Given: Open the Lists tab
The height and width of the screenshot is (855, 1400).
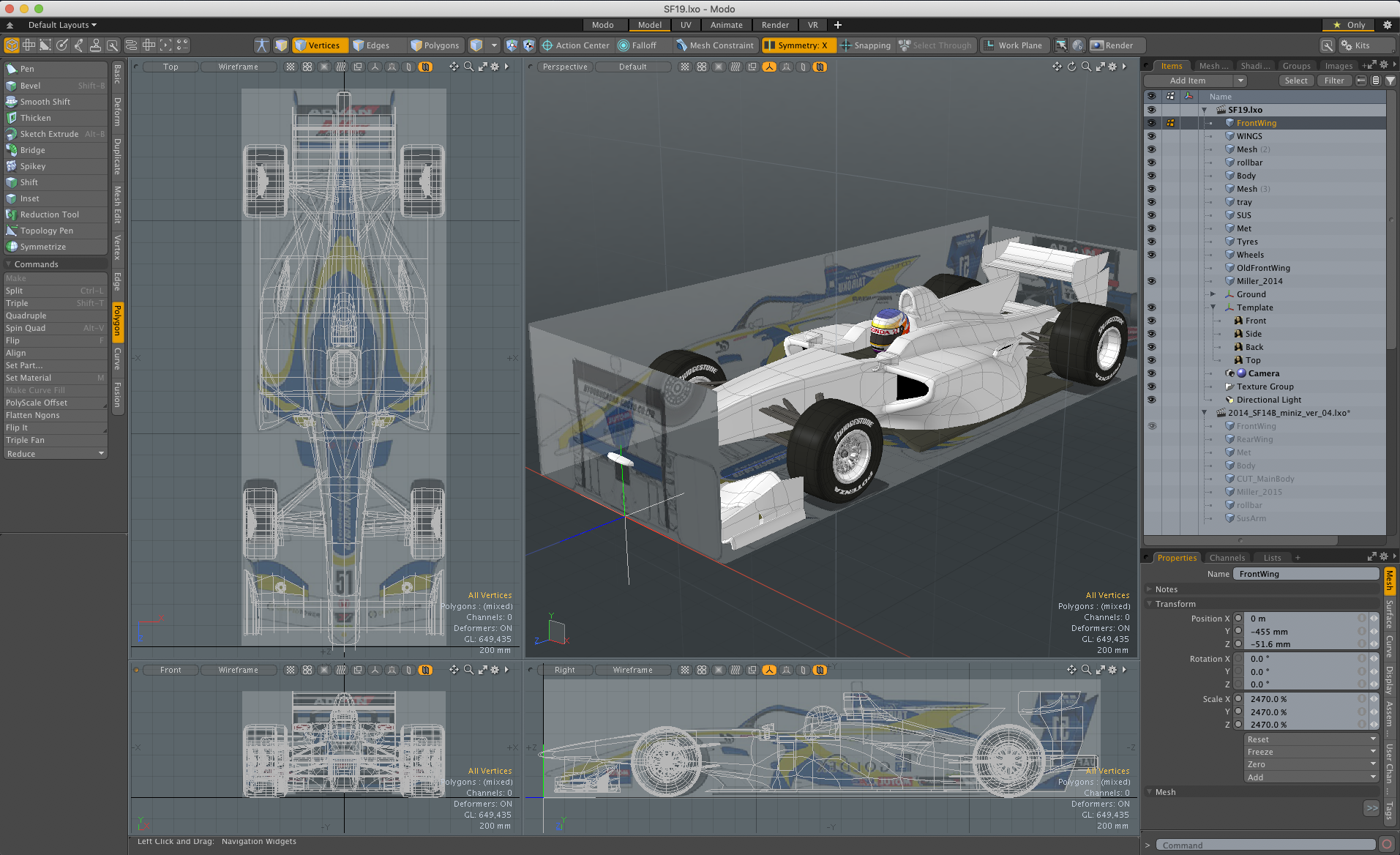Looking at the screenshot, I should pyautogui.click(x=1273, y=558).
